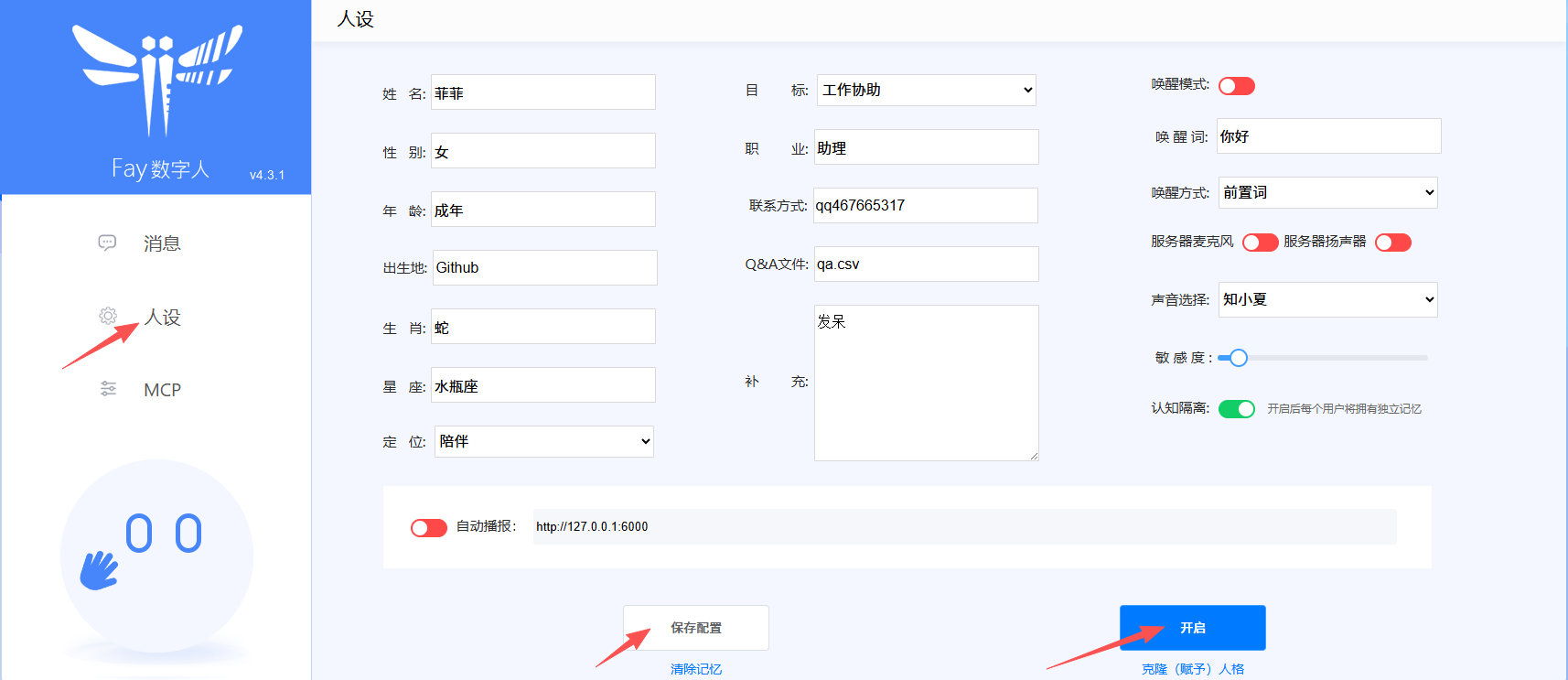Click the gear icon beside 人设

click(108, 316)
